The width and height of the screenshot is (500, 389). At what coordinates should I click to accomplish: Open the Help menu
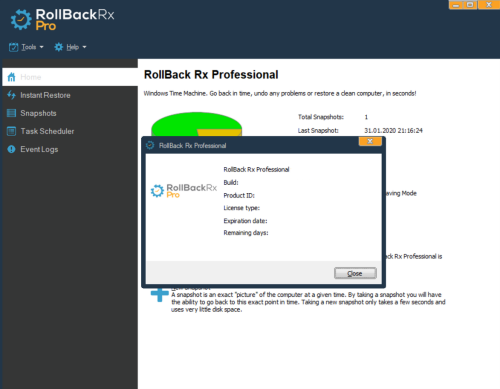pyautogui.click(x=71, y=47)
